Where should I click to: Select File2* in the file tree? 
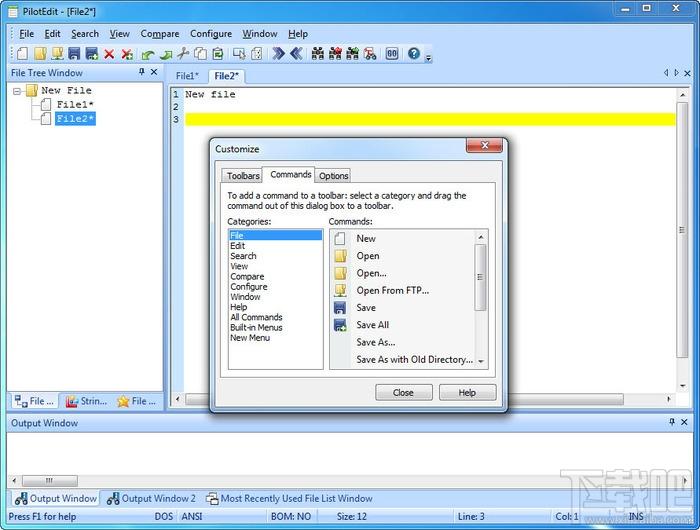click(75, 119)
